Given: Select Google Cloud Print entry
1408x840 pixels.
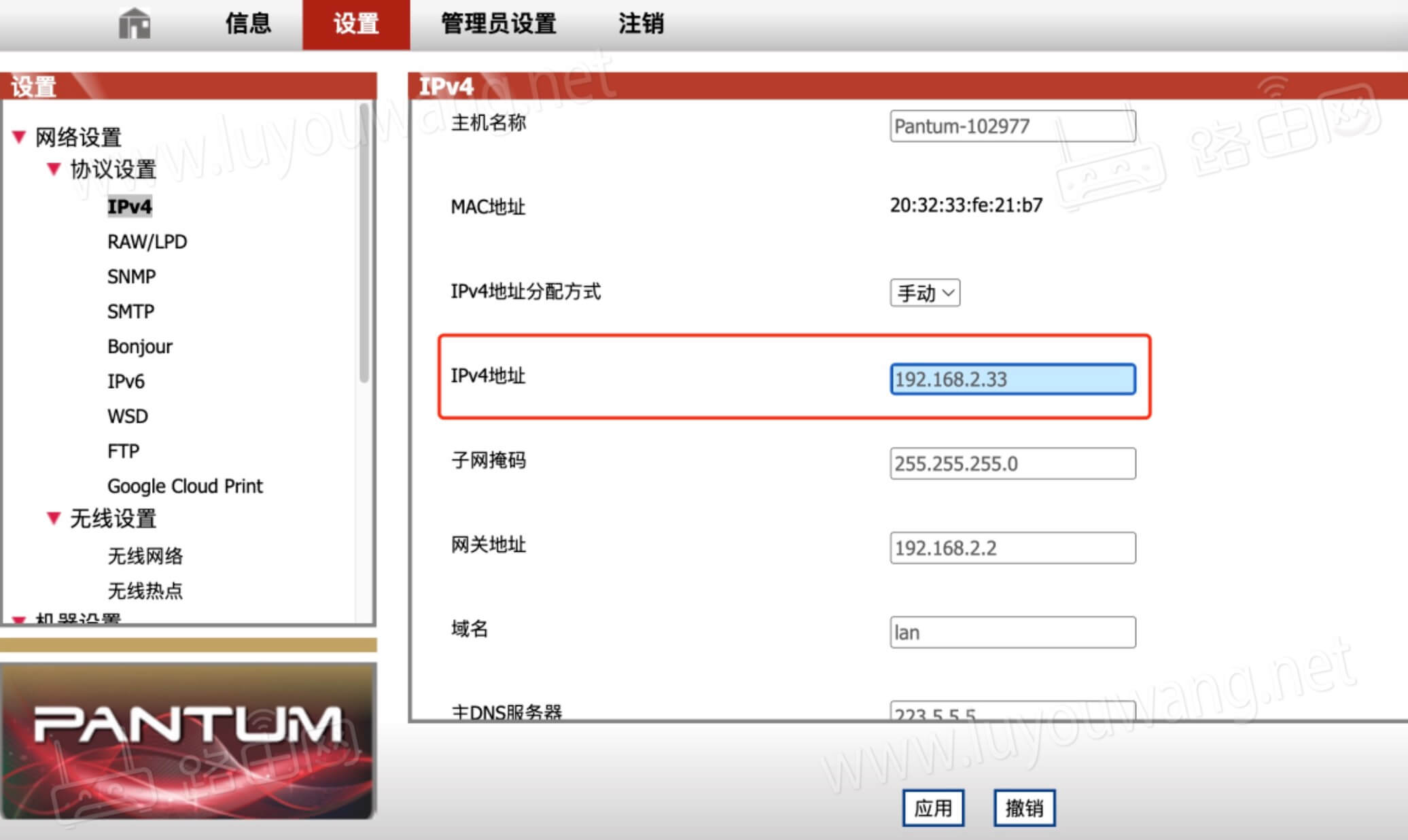Looking at the screenshot, I should point(184,487).
